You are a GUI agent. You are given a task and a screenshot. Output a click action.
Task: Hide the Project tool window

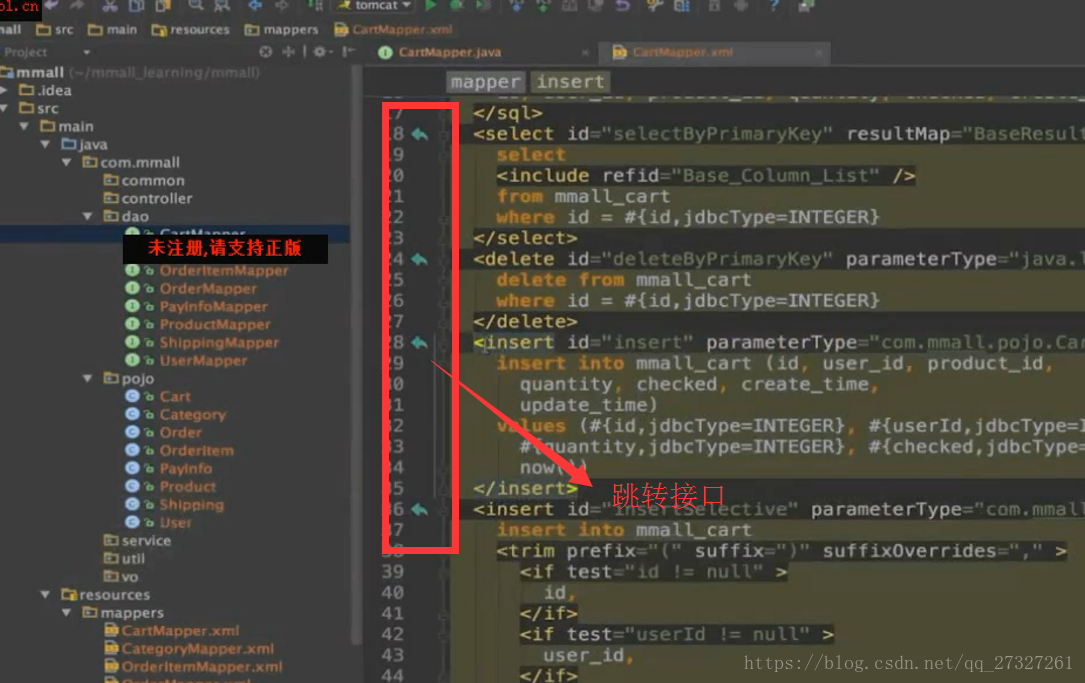point(349,52)
